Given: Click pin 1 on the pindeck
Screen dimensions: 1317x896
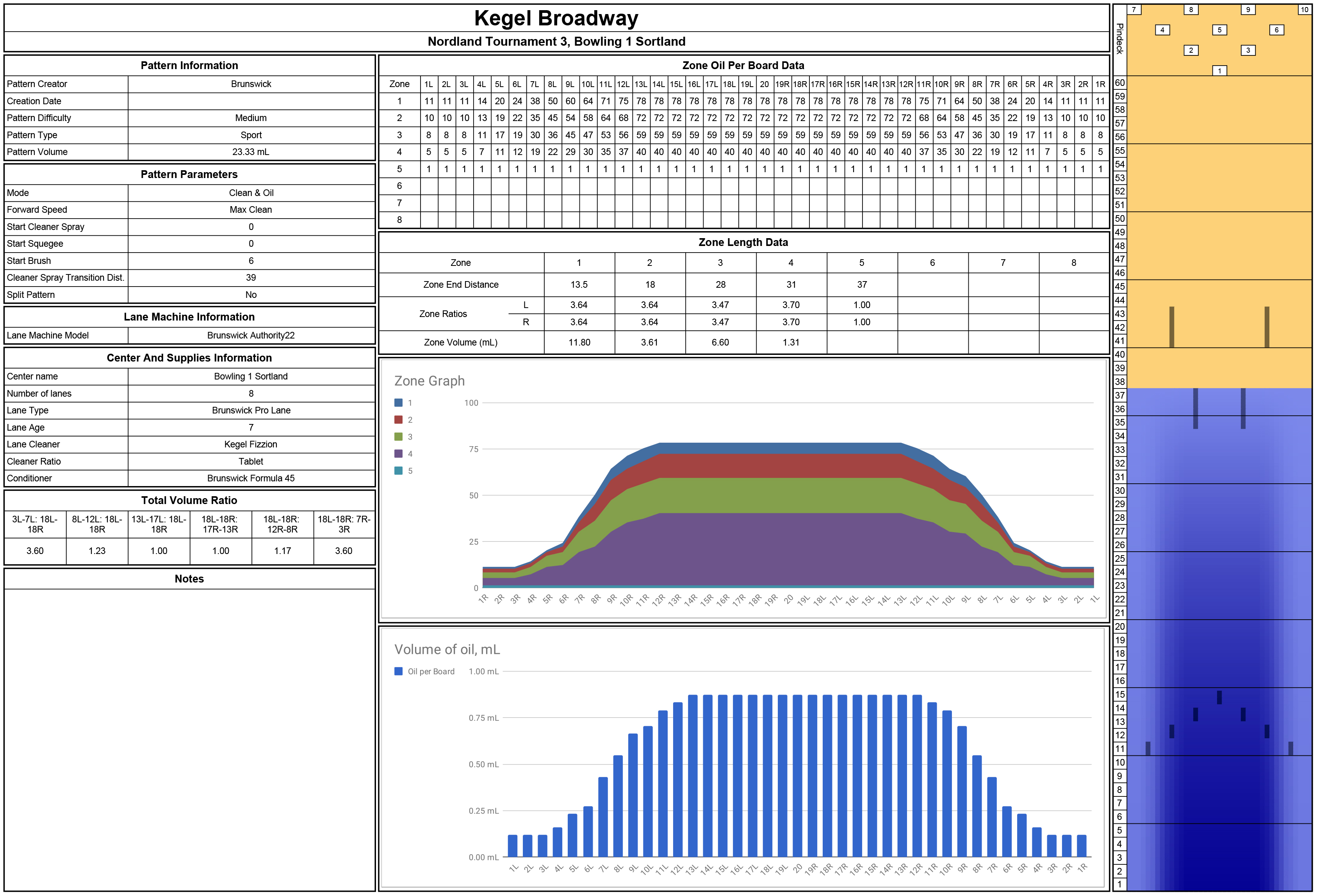Looking at the screenshot, I should pyautogui.click(x=1219, y=71).
